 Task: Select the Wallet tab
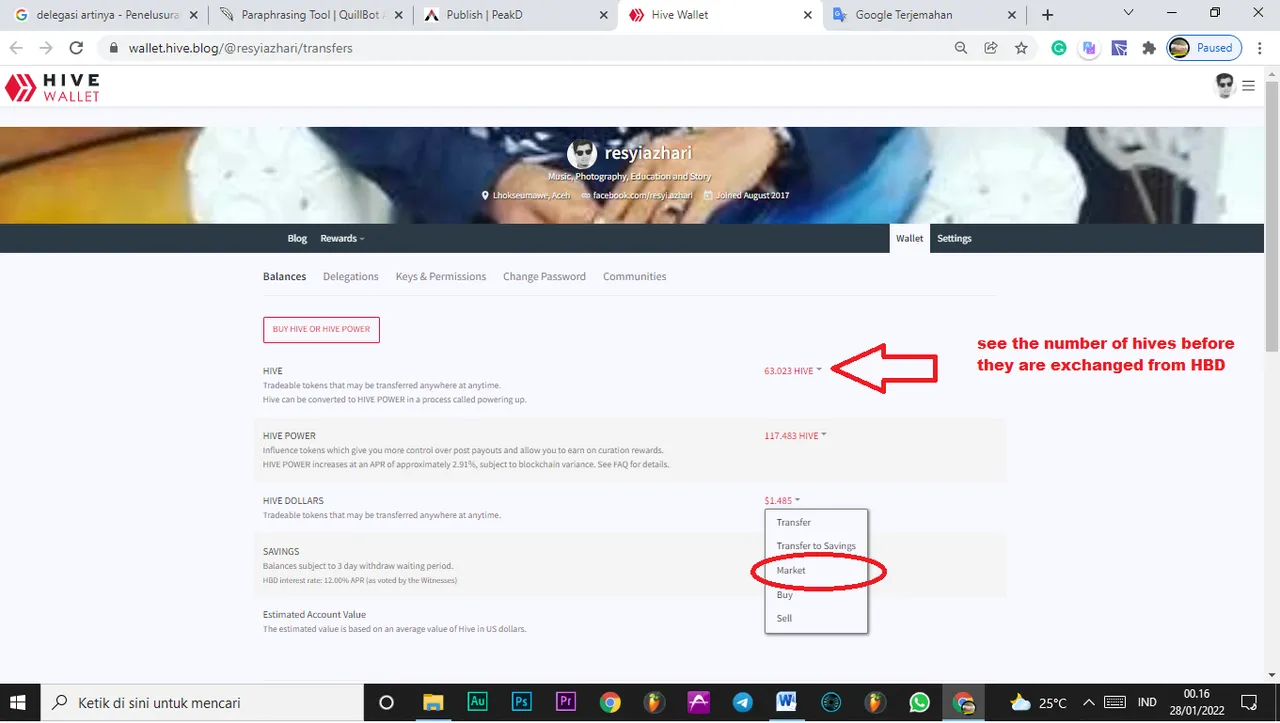tap(910, 238)
